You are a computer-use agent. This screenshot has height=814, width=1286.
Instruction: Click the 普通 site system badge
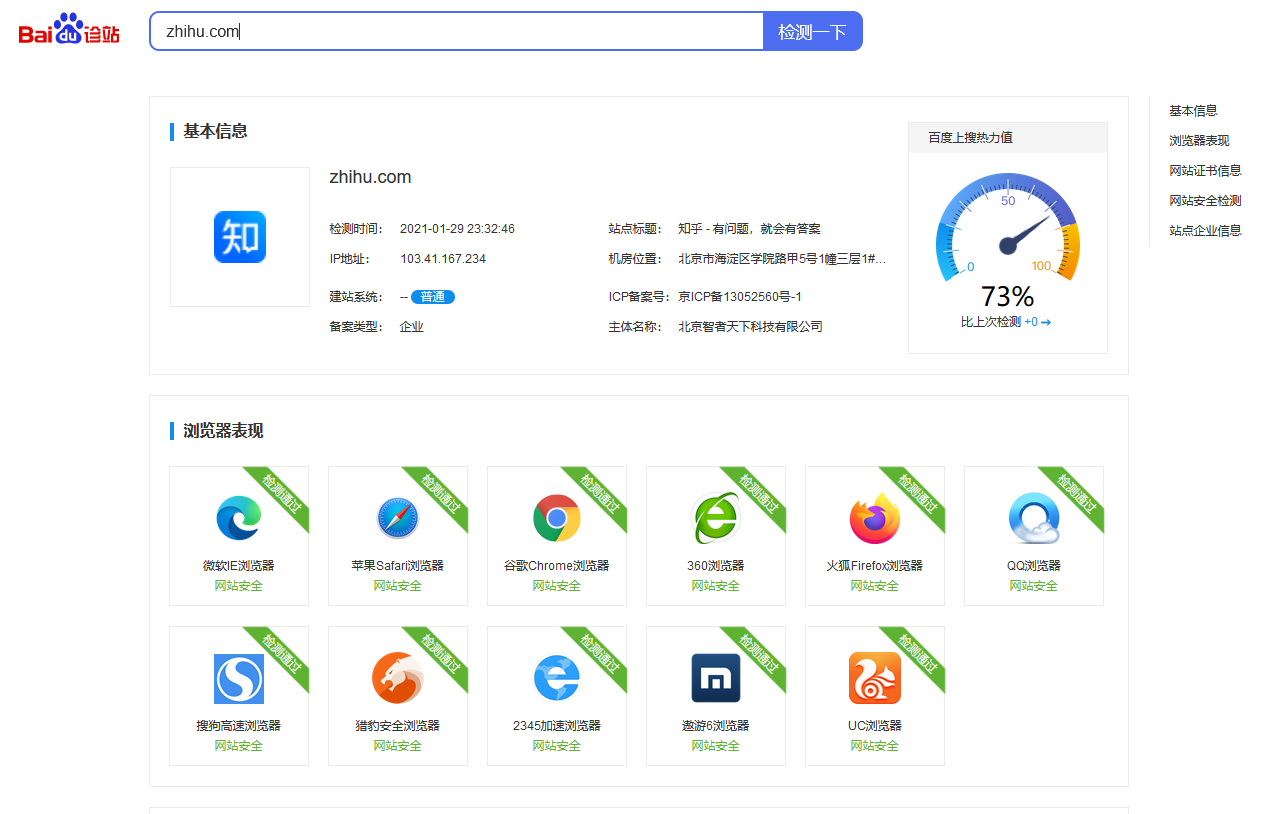point(433,297)
